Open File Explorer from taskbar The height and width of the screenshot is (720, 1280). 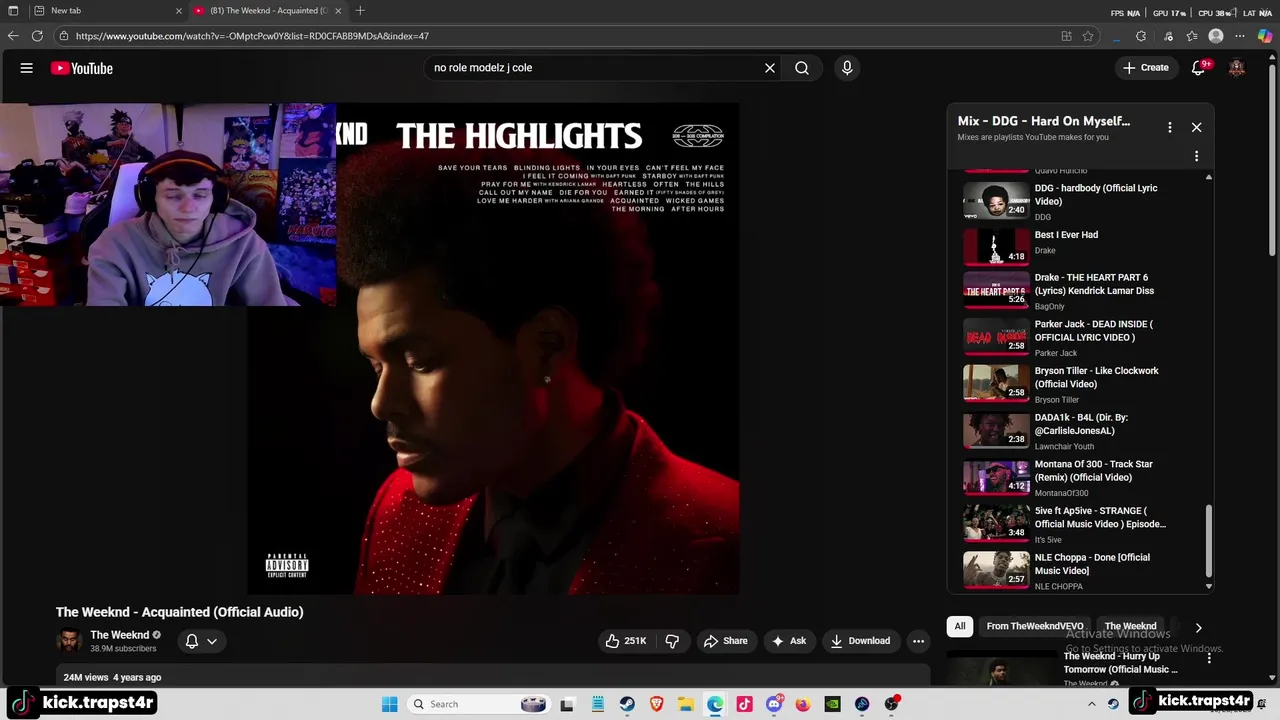tap(686, 704)
